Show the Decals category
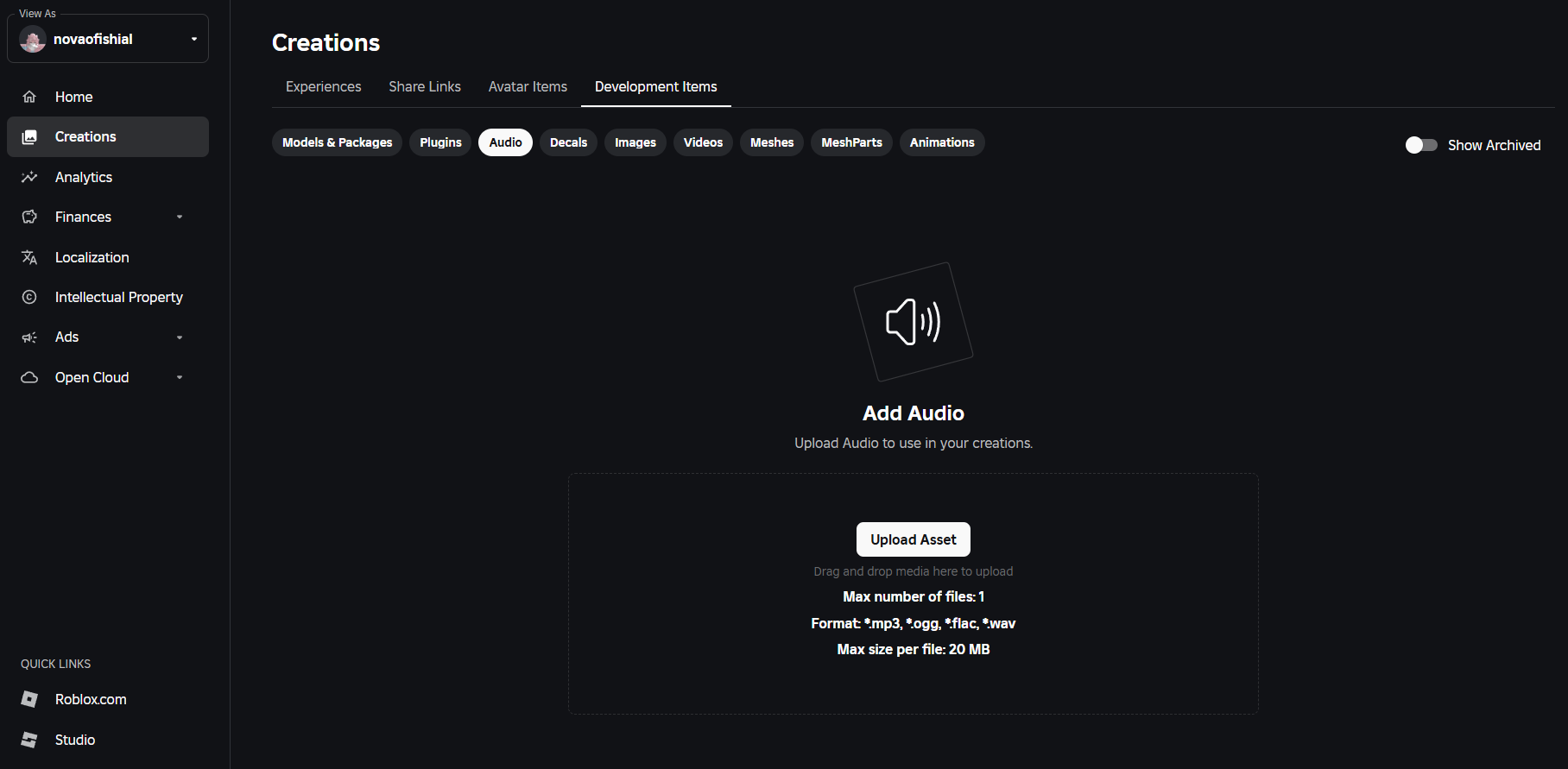This screenshot has height=769, width=1568. pyautogui.click(x=569, y=142)
